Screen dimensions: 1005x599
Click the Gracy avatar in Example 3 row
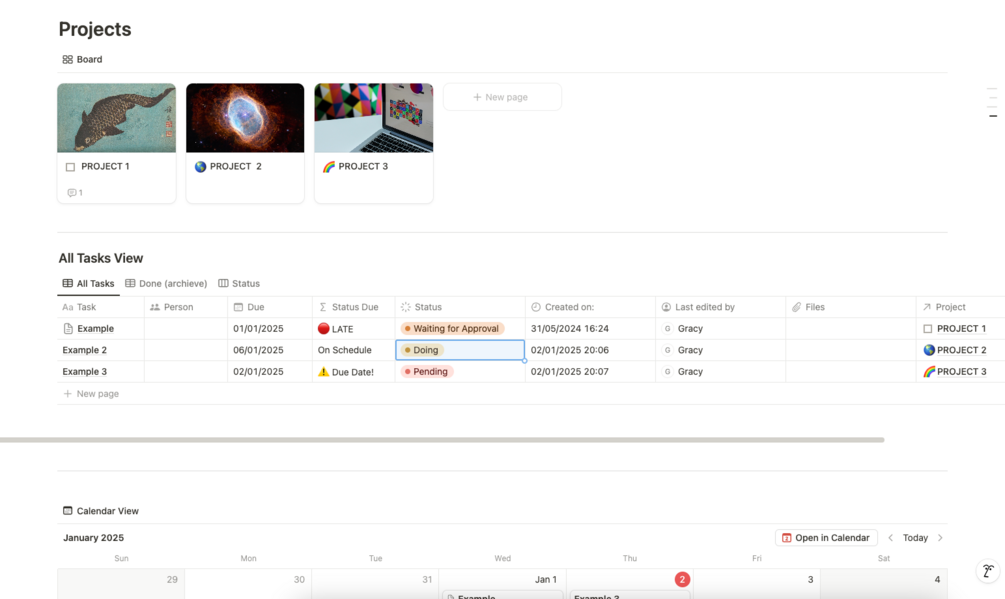pyautogui.click(x=667, y=372)
